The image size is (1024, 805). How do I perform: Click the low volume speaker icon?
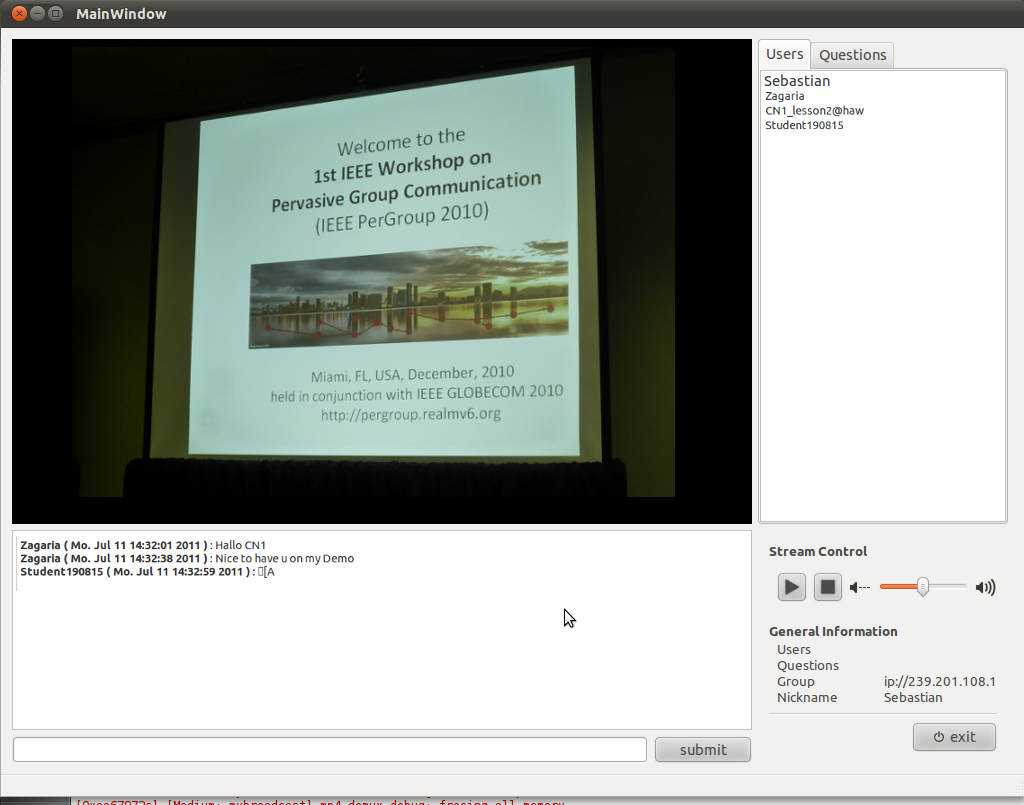tap(859, 588)
